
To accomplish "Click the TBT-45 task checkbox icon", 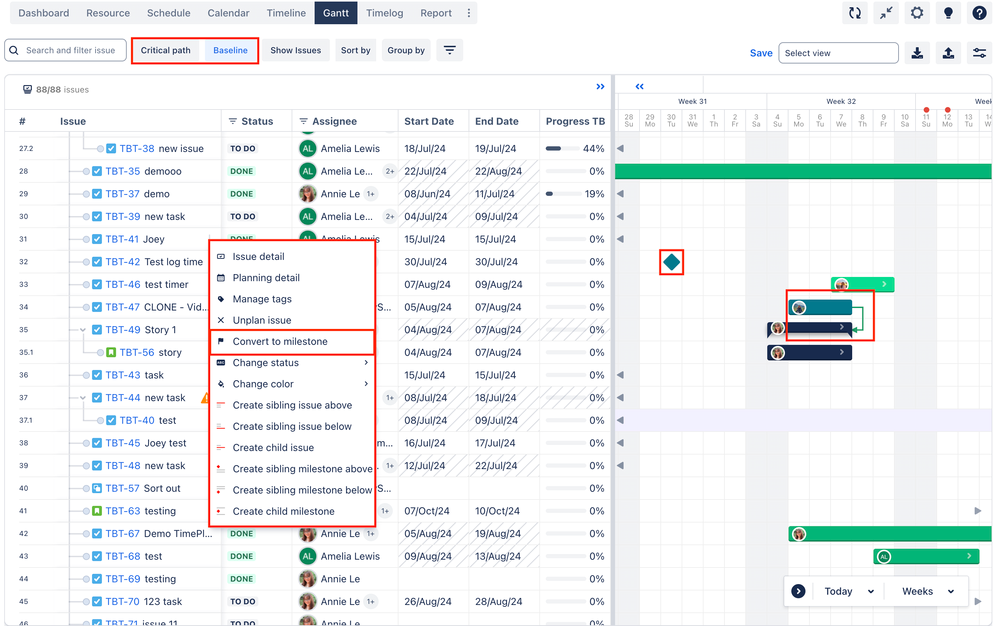I will coord(97,443).
